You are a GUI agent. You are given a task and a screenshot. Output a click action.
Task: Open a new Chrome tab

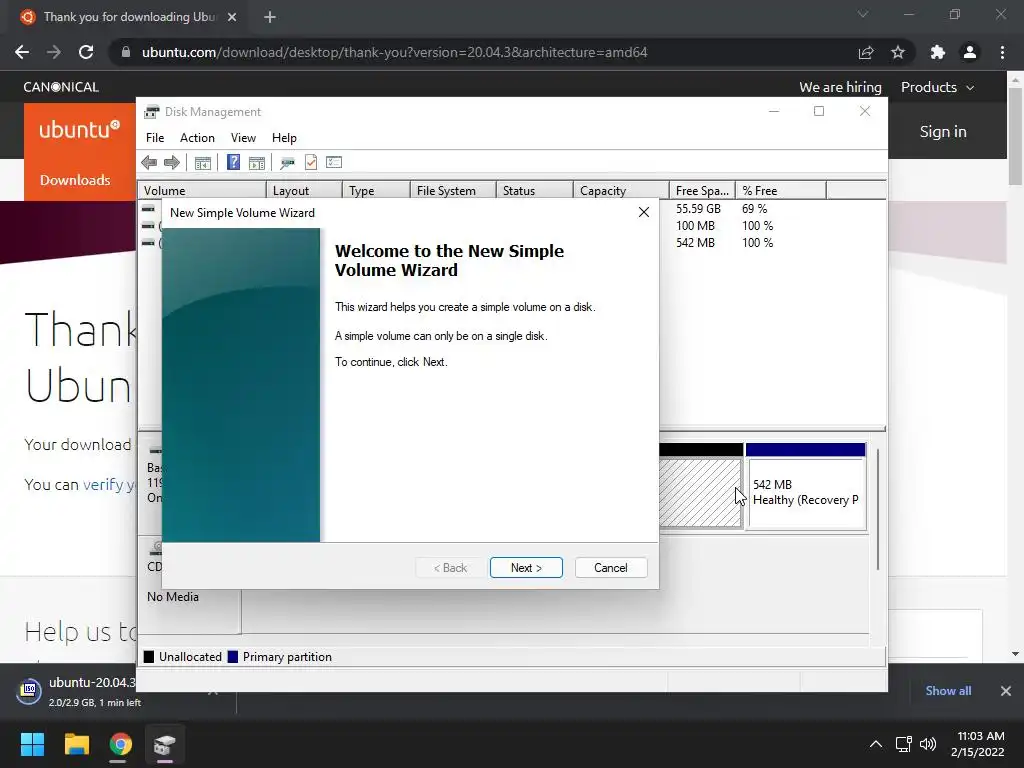click(x=270, y=17)
